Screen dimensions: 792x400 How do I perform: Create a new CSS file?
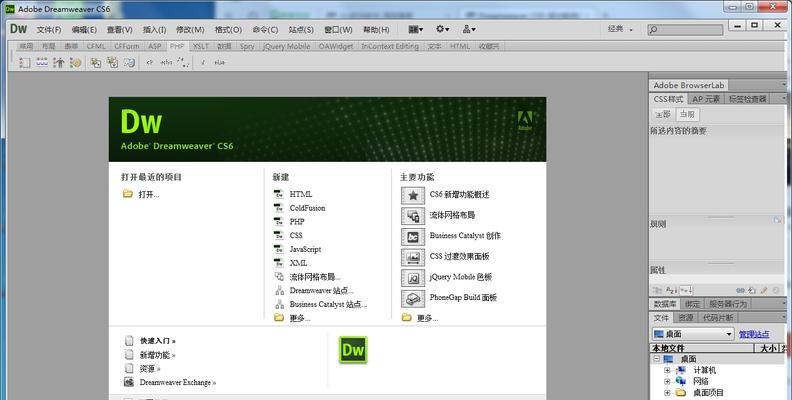click(296, 235)
